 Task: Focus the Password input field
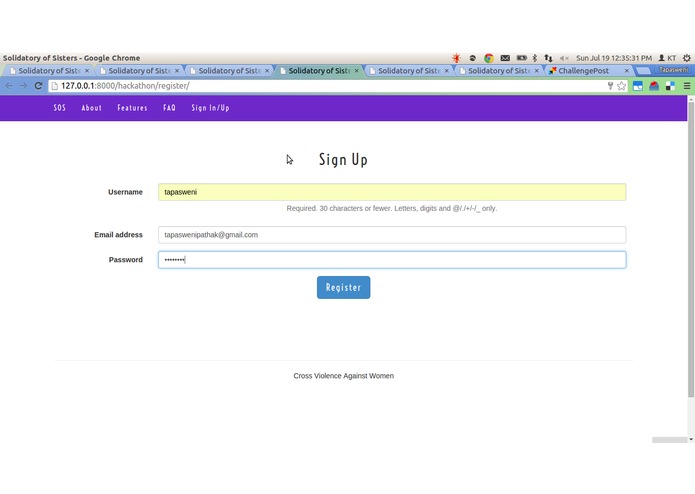[x=392, y=260]
